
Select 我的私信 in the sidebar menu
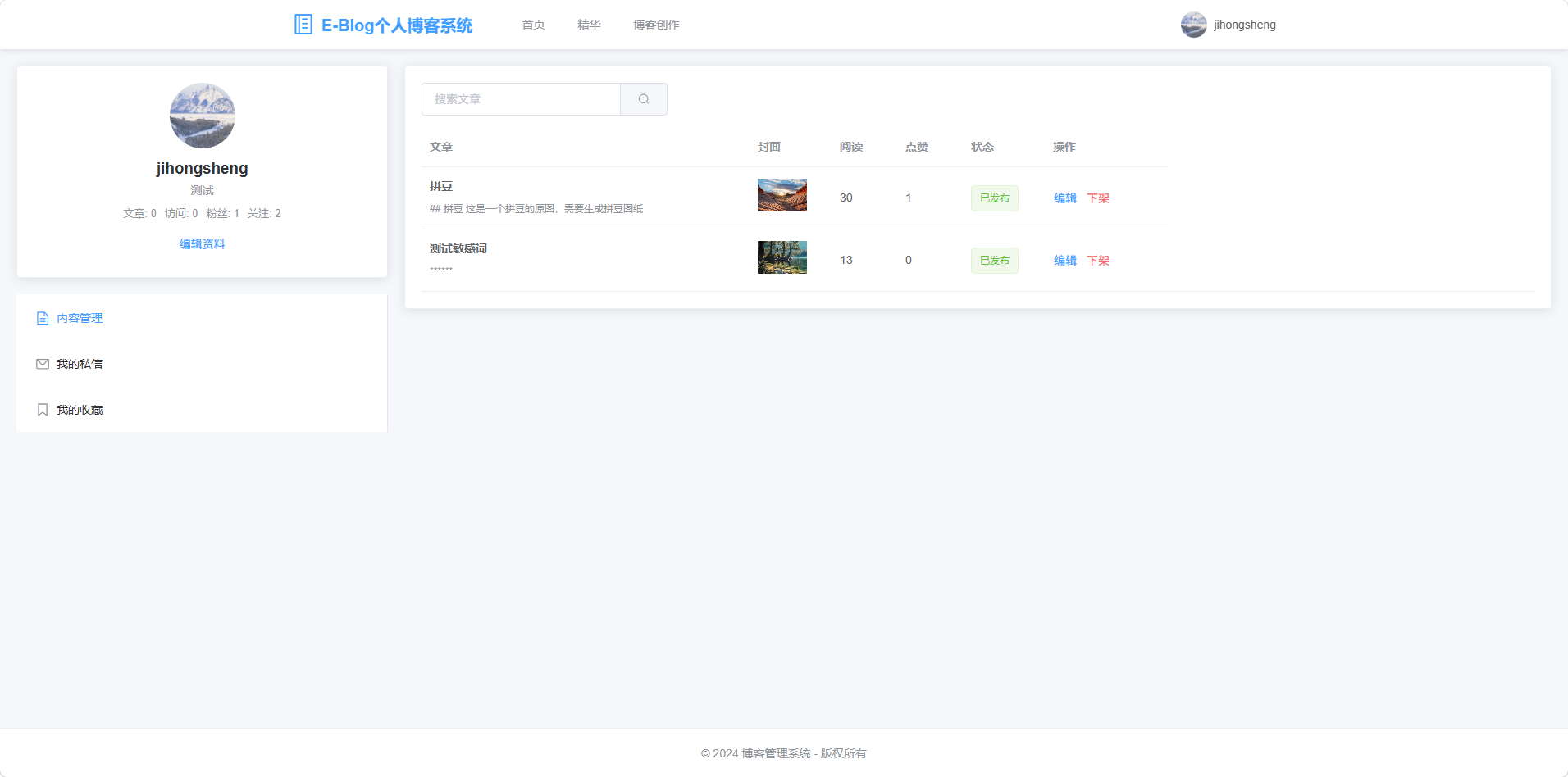coord(202,364)
